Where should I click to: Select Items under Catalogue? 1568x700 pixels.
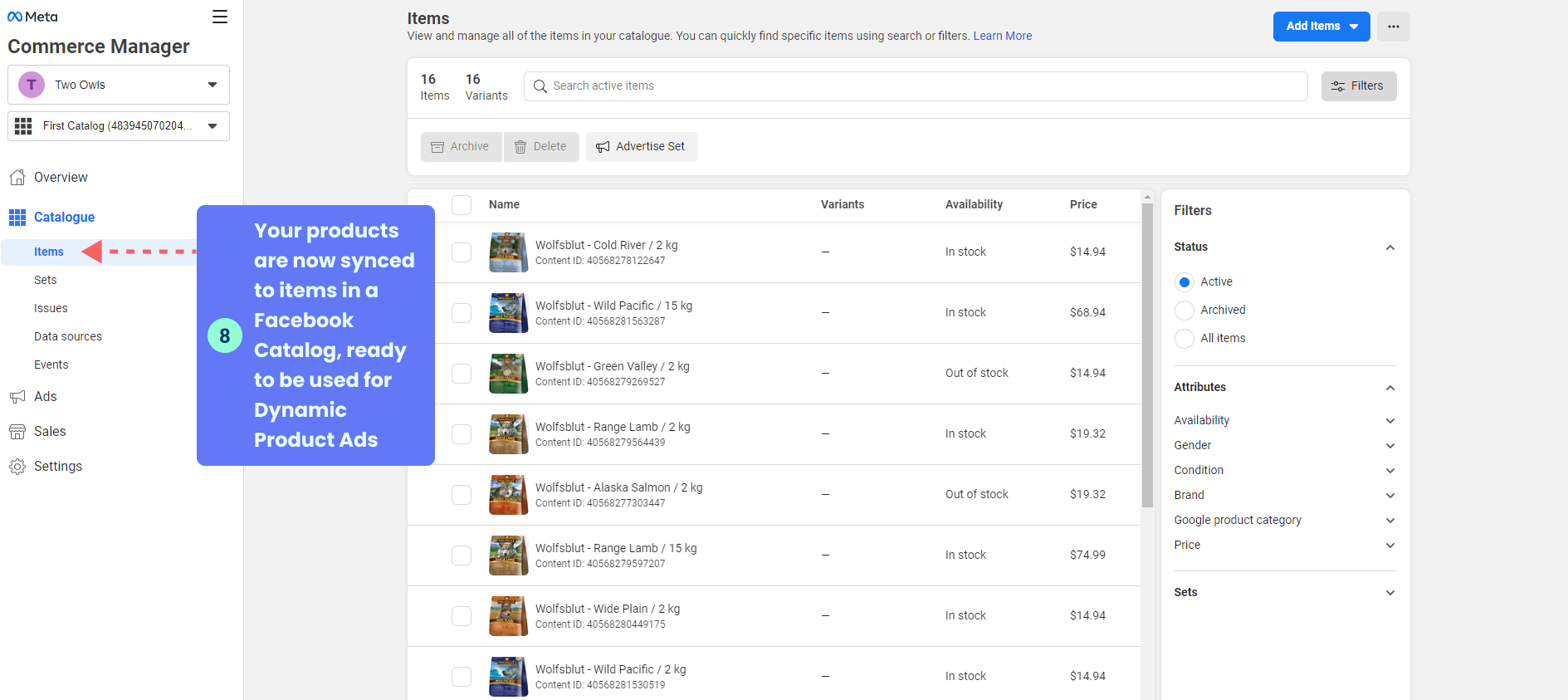coord(49,252)
